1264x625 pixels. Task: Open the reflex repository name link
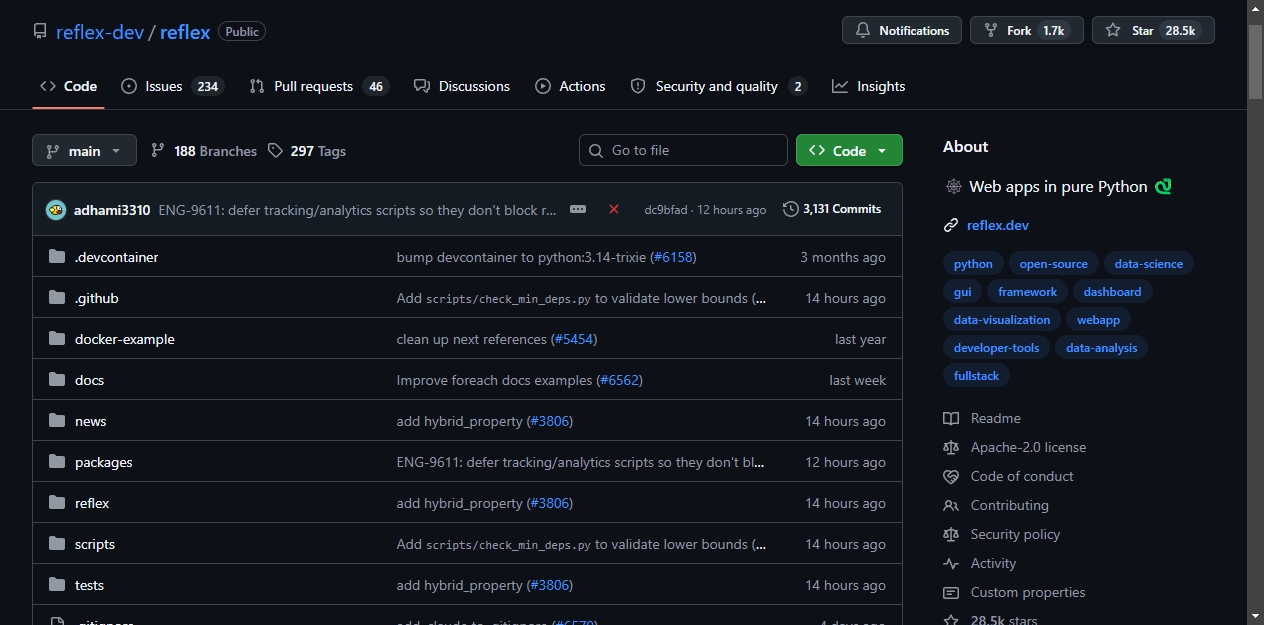(x=185, y=32)
